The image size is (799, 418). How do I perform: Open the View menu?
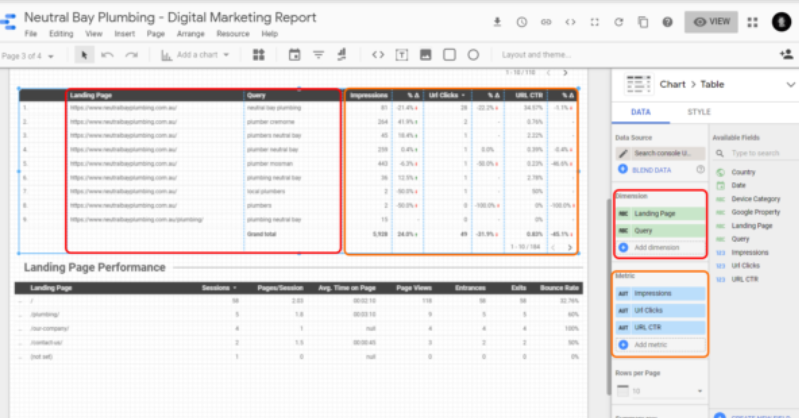[94, 34]
